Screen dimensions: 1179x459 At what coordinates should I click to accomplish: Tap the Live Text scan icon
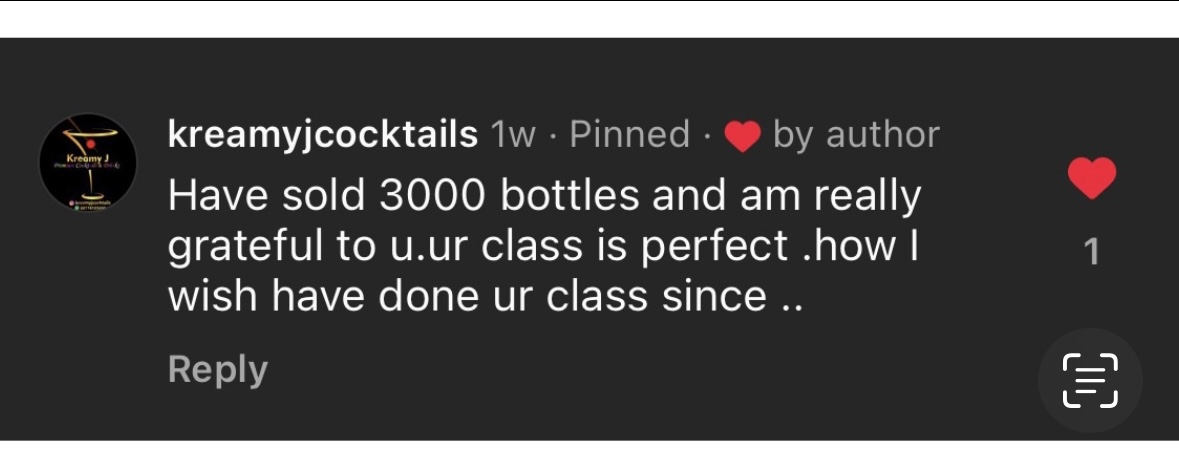click(x=1089, y=381)
